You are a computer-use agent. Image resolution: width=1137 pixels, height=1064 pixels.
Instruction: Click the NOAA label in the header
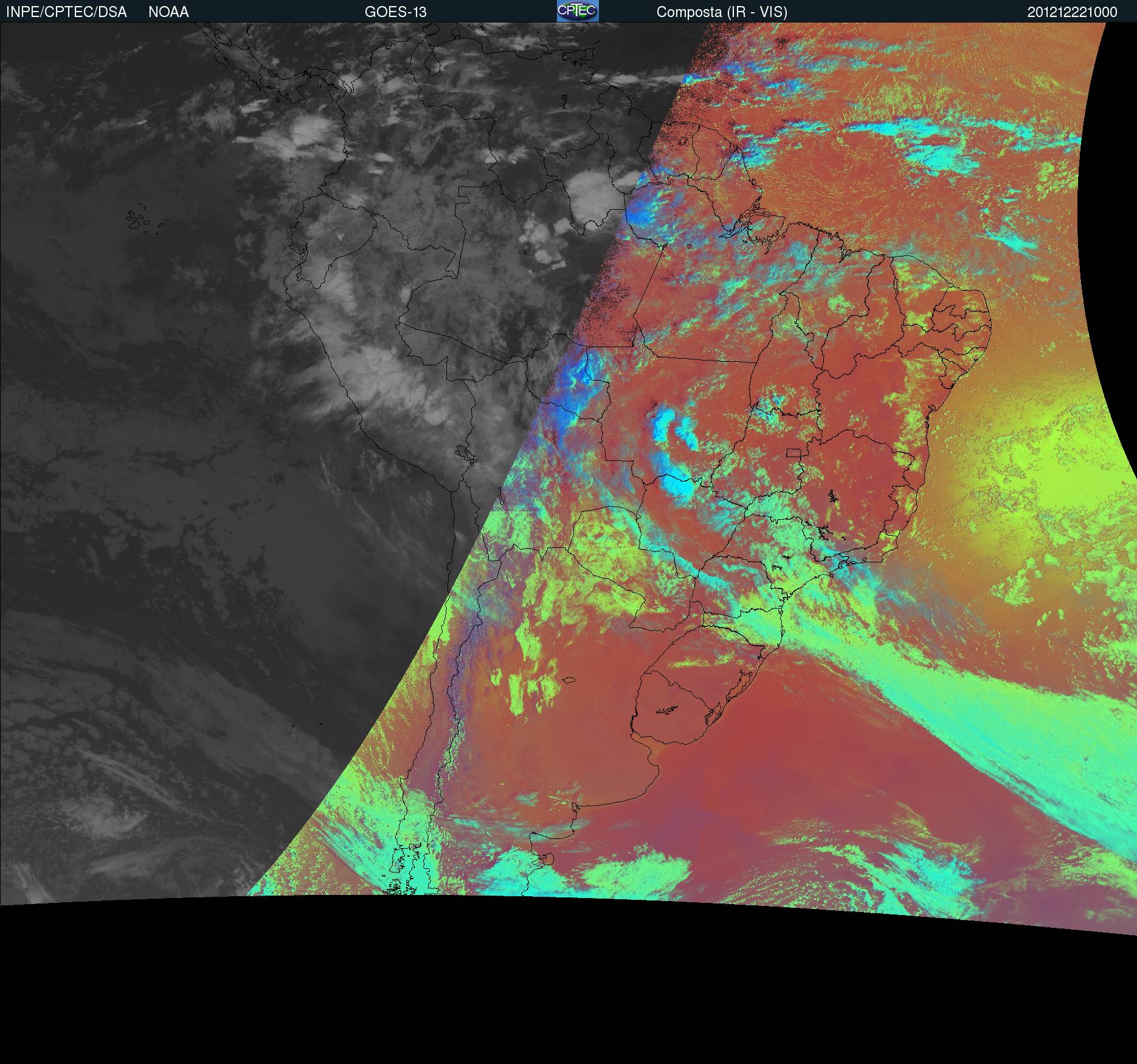coord(168,12)
